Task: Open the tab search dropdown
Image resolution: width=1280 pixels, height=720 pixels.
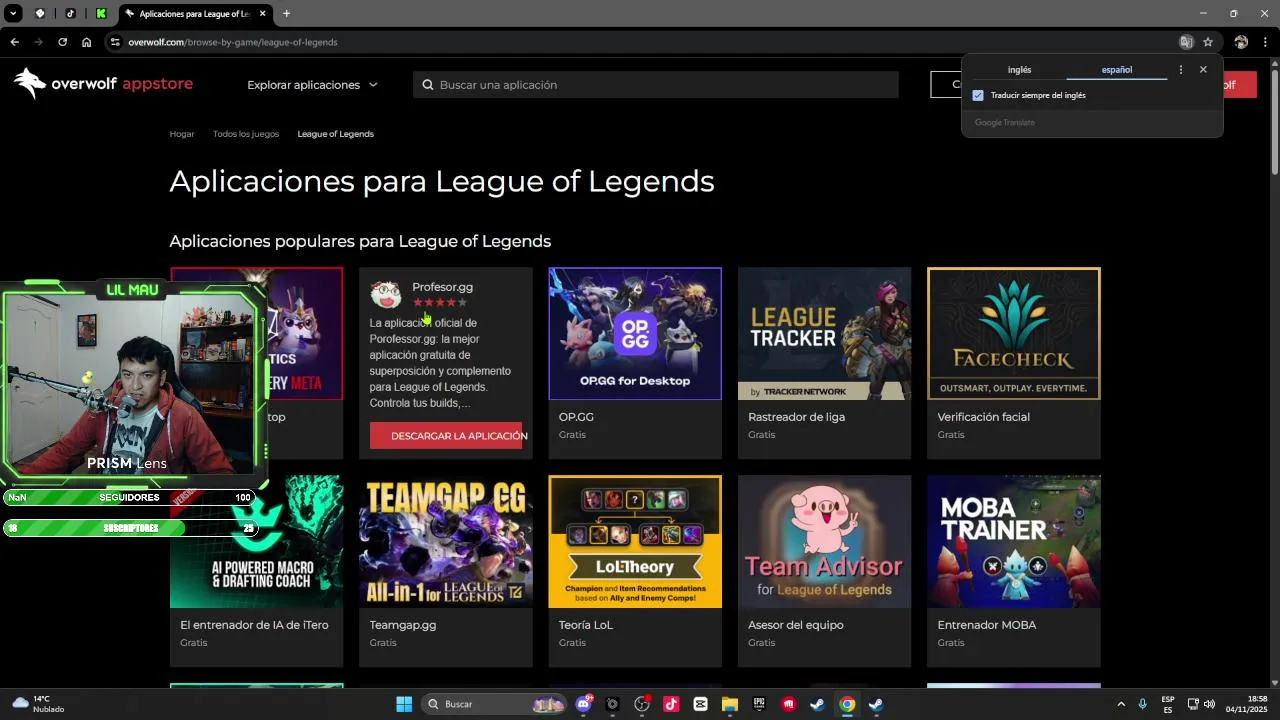Action: (x=13, y=14)
